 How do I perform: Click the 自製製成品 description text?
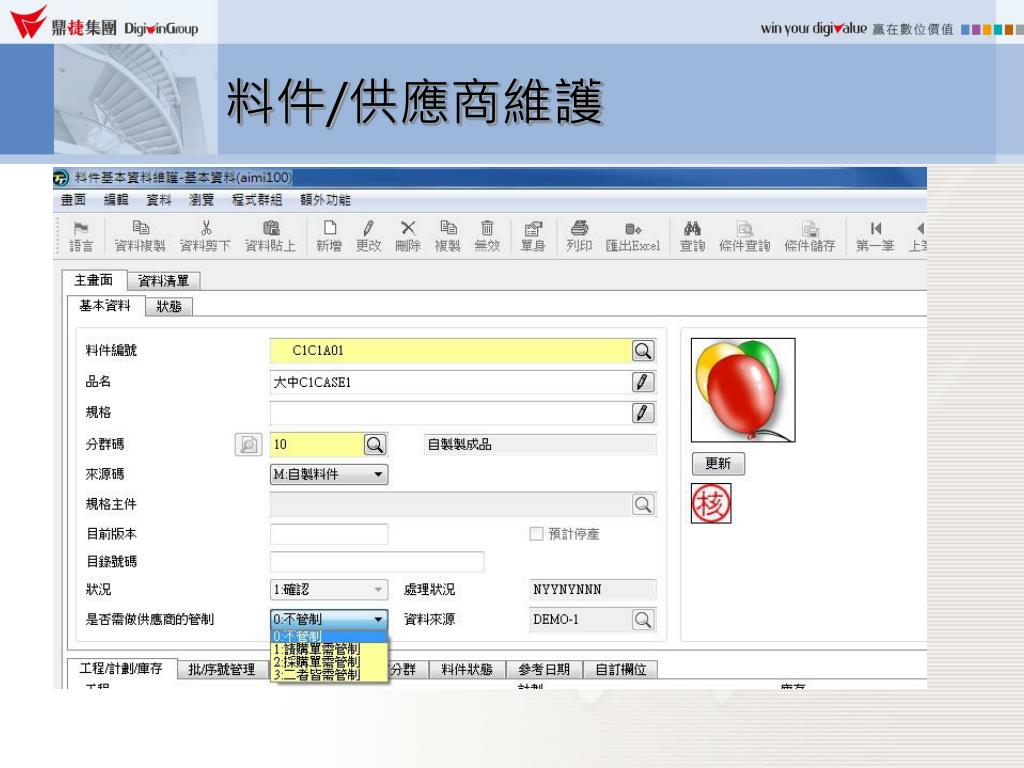pyautogui.click(x=460, y=445)
